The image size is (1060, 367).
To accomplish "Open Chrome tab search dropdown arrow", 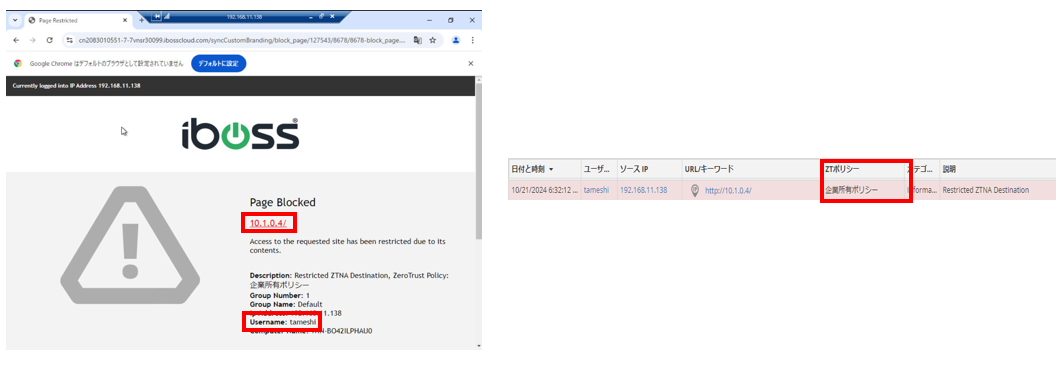I will [16, 20].
